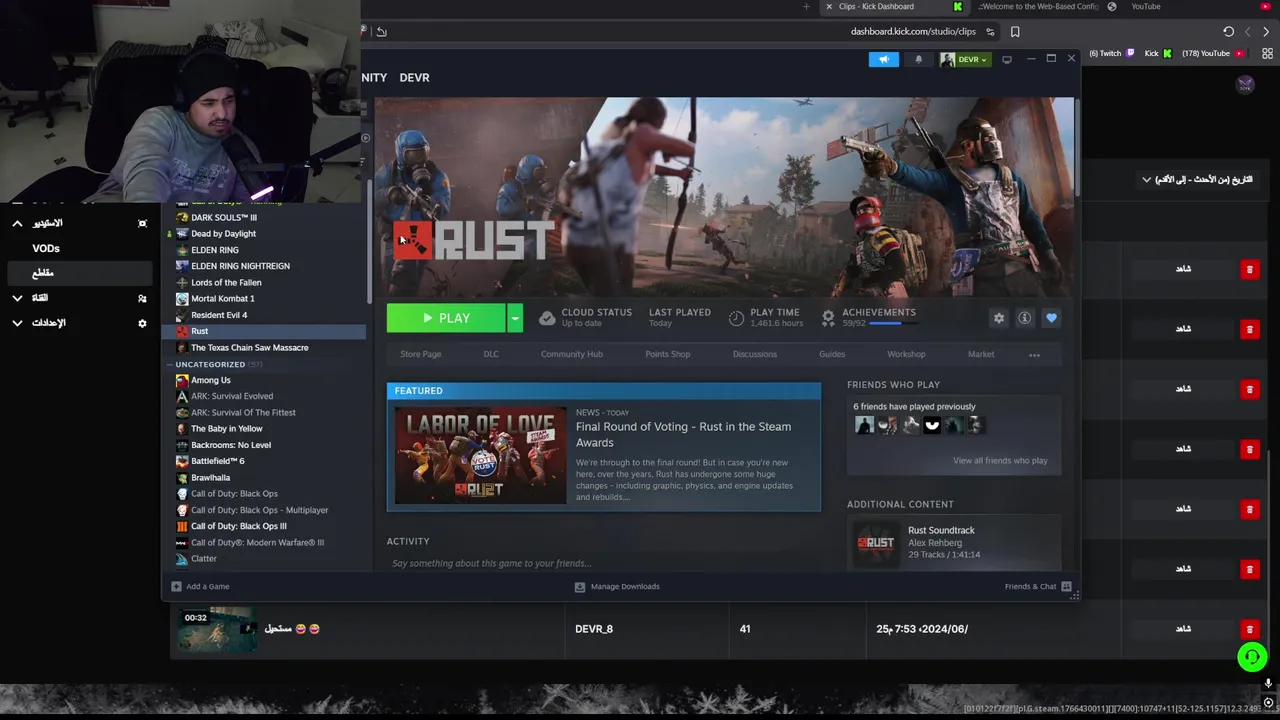This screenshot has width=1280, height=720.
Task: Open Market tab
Action: [981, 354]
